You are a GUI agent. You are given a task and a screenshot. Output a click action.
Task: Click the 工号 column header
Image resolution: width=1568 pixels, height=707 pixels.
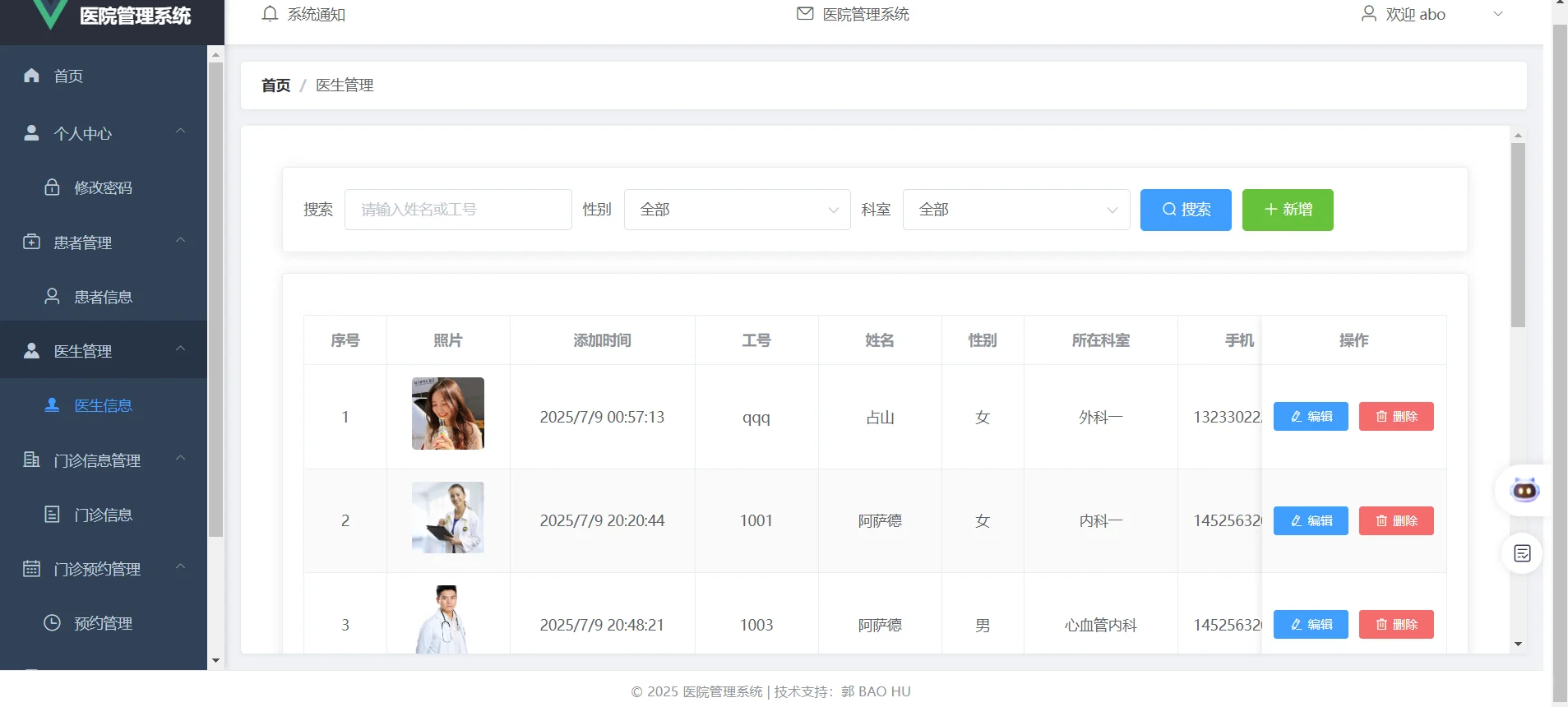[756, 340]
